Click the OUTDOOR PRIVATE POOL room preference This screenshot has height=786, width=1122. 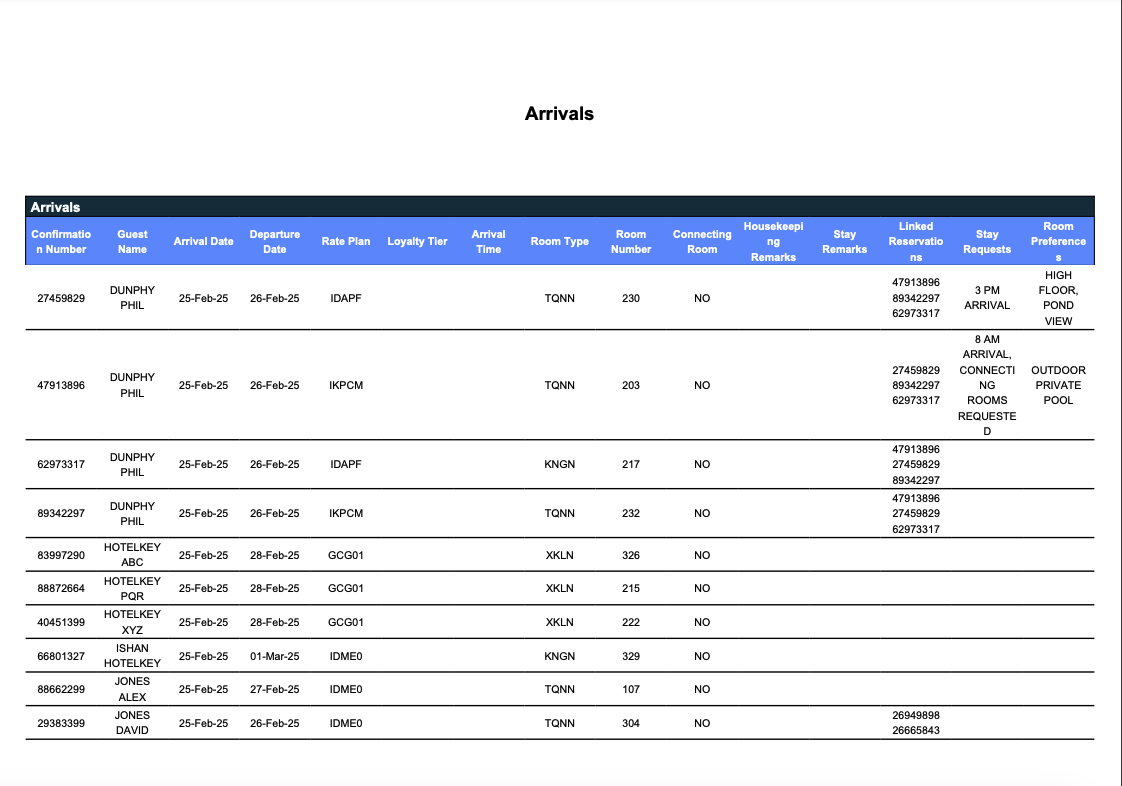point(1058,385)
